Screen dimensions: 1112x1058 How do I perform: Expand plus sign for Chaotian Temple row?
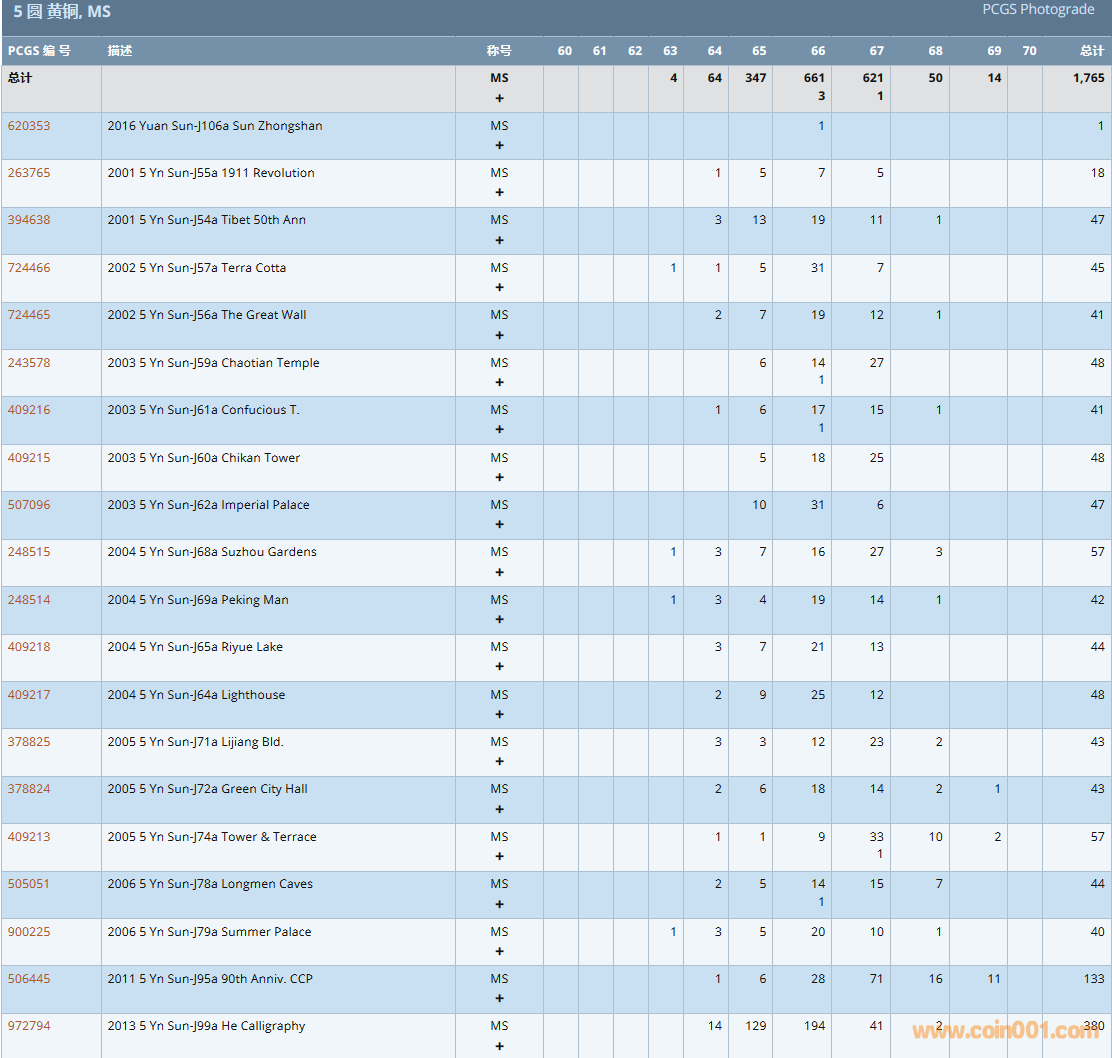[499, 383]
